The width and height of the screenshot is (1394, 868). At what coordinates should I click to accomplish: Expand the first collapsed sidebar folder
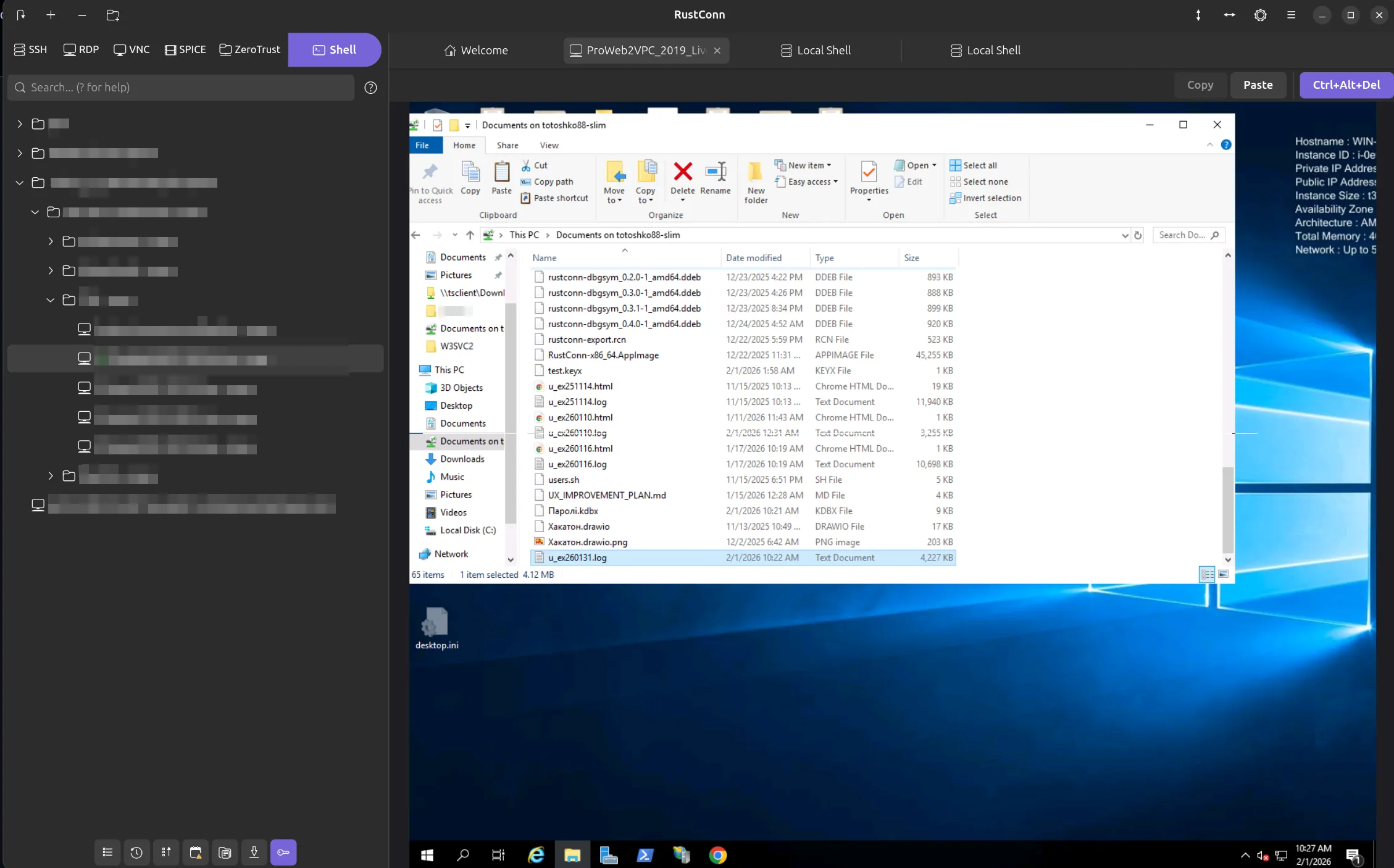pos(20,124)
